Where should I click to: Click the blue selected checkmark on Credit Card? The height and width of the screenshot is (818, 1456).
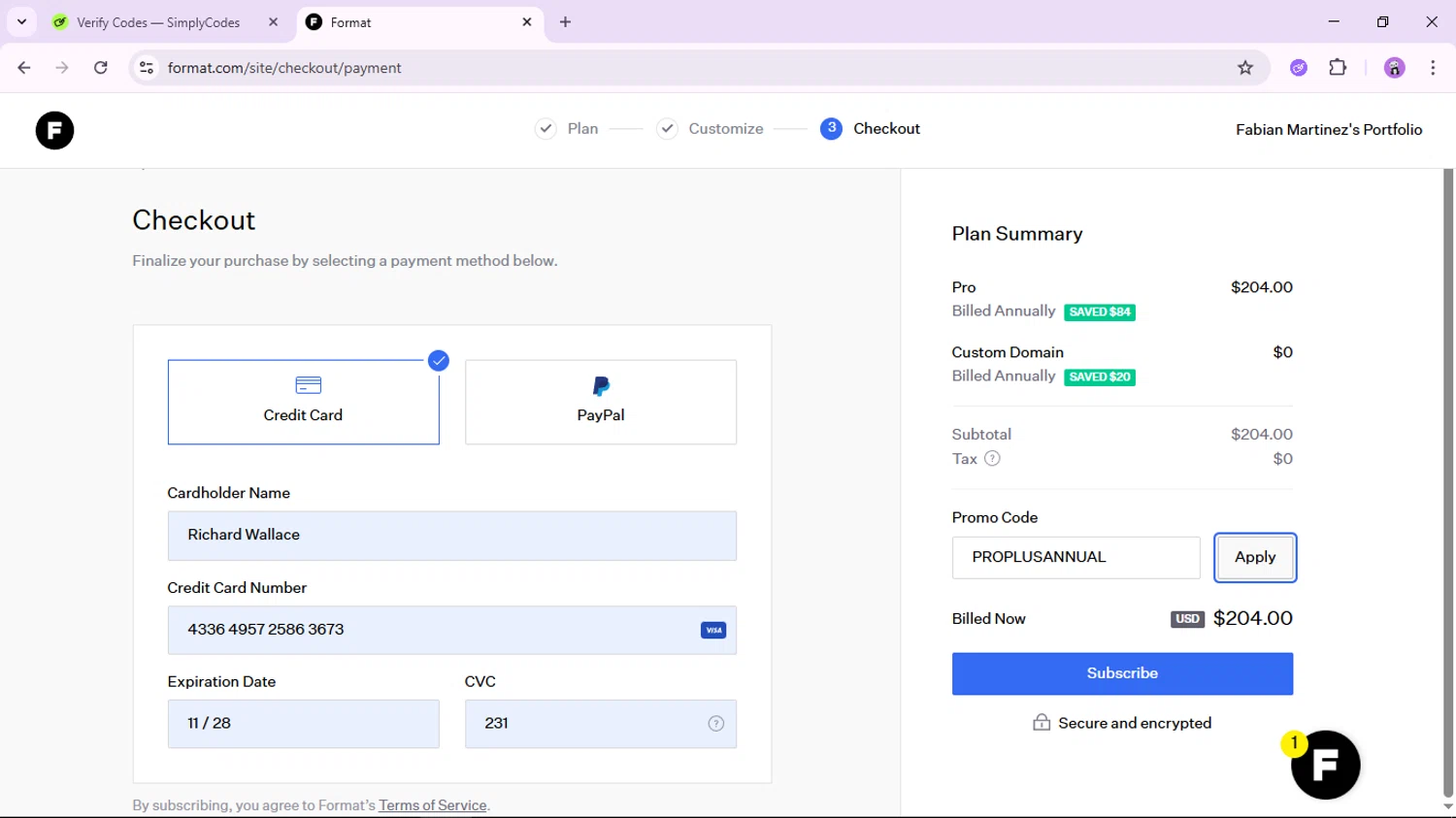click(x=439, y=361)
